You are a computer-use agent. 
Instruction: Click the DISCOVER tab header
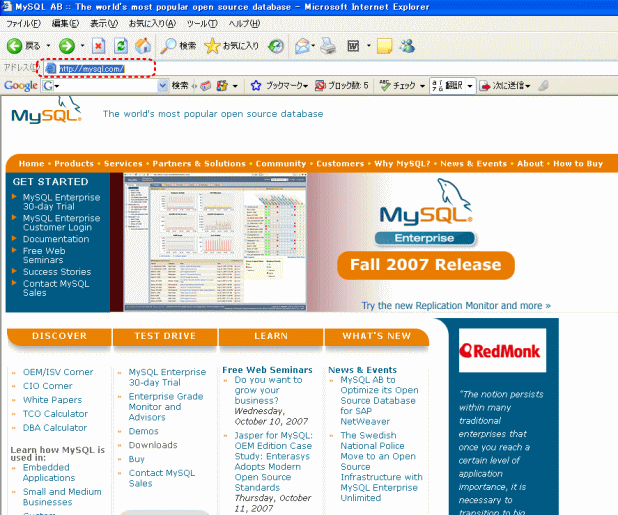coord(60,336)
